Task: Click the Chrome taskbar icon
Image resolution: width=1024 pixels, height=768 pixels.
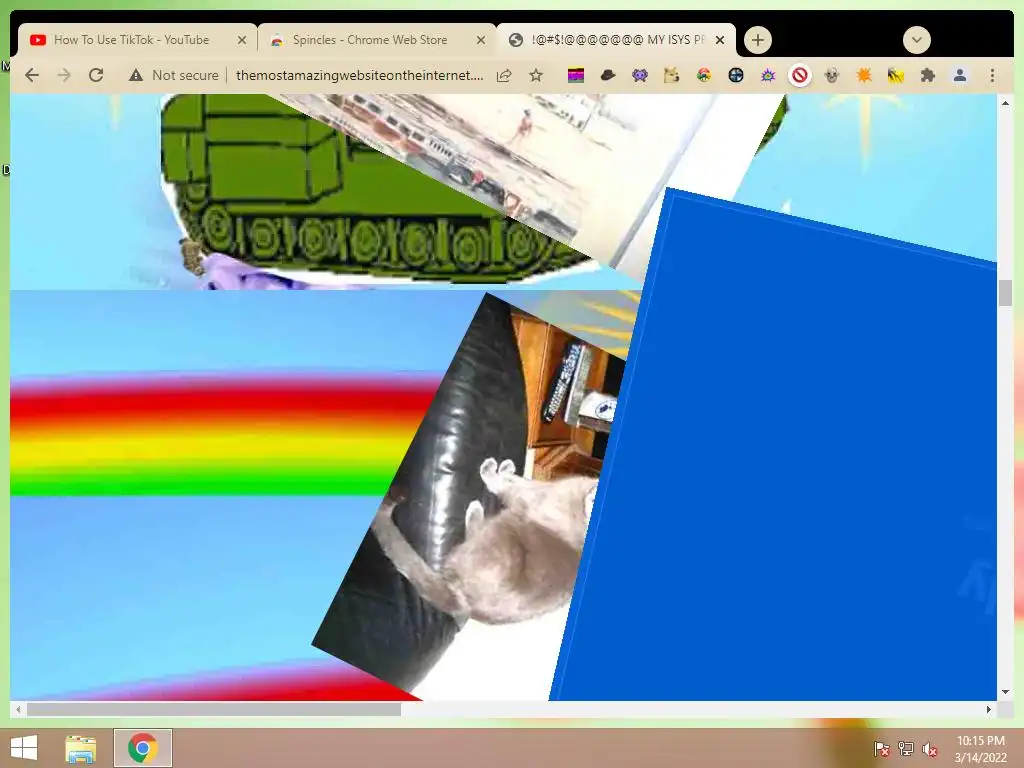Action: coord(143,748)
